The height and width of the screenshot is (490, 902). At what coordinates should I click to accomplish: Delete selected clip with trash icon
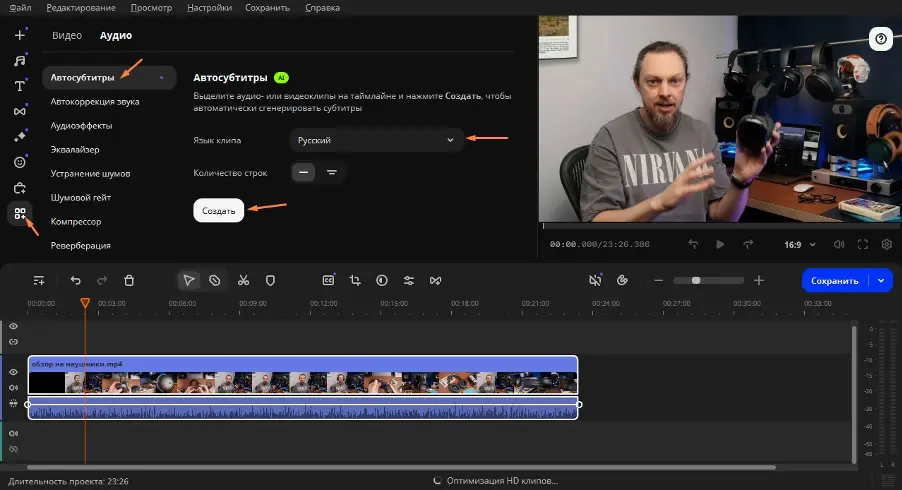pos(129,281)
